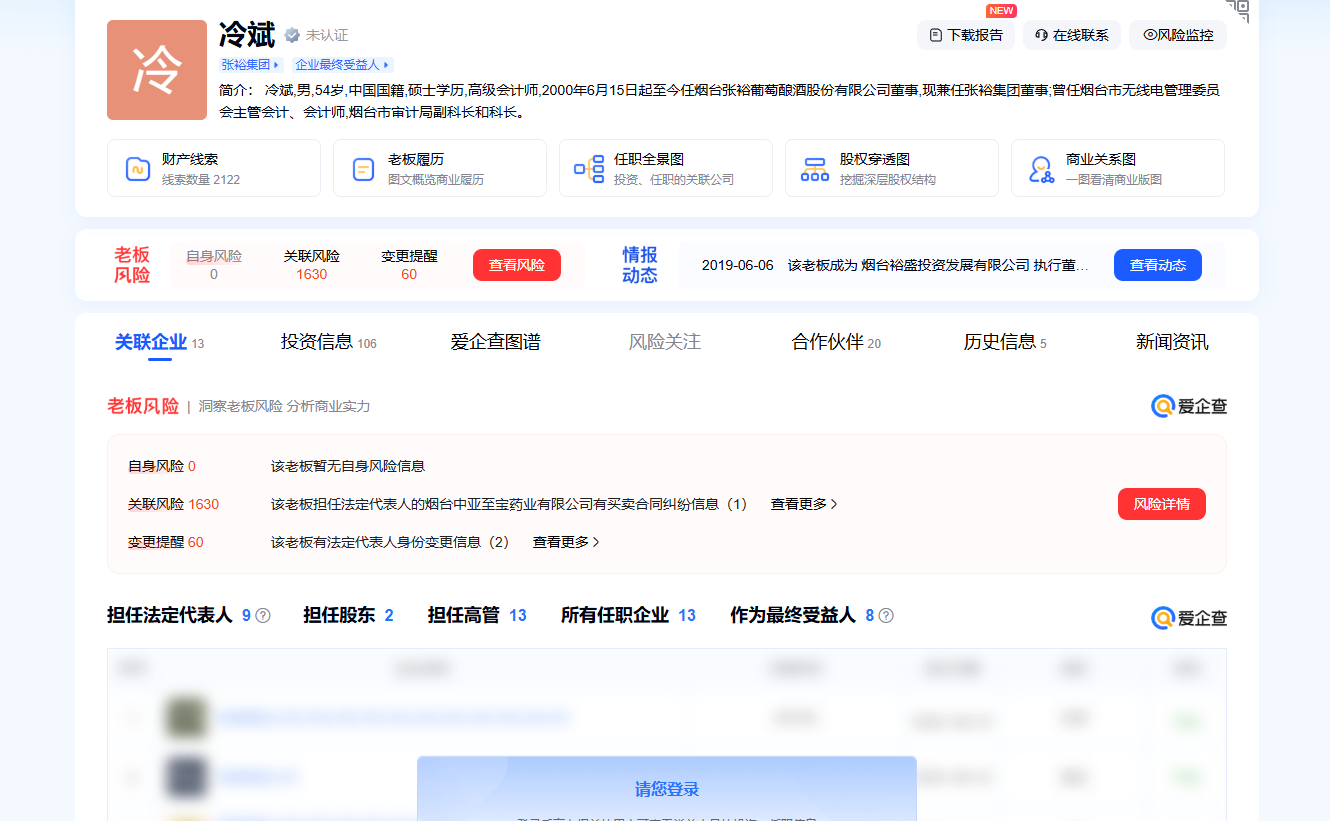This screenshot has height=821, width=1330.
Task: Click 自身风险 count 0 in risk bar
Action: [214, 265]
